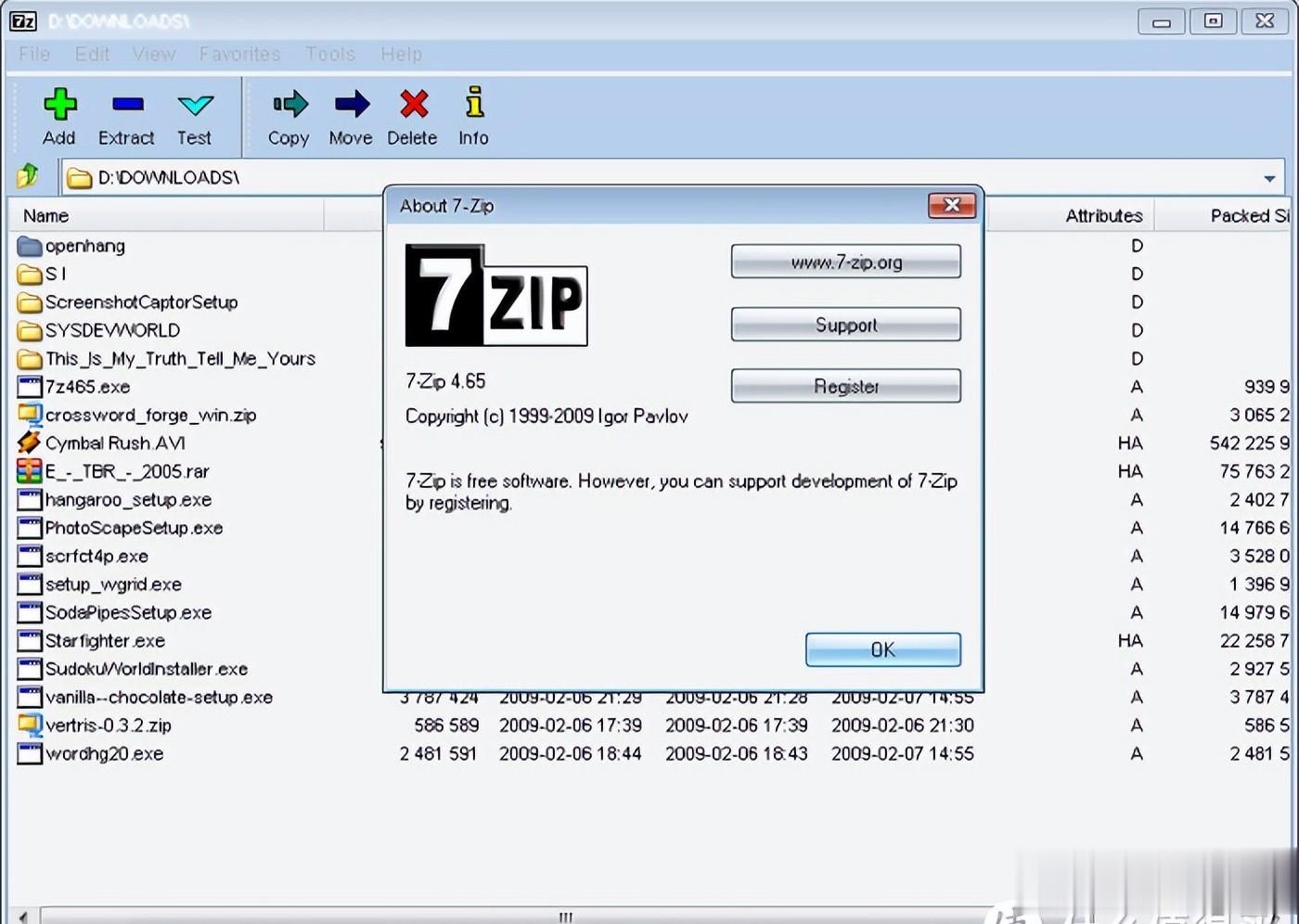Image resolution: width=1299 pixels, height=924 pixels.
Task: Run Test using the checkmark toolbar icon
Action: (x=195, y=105)
